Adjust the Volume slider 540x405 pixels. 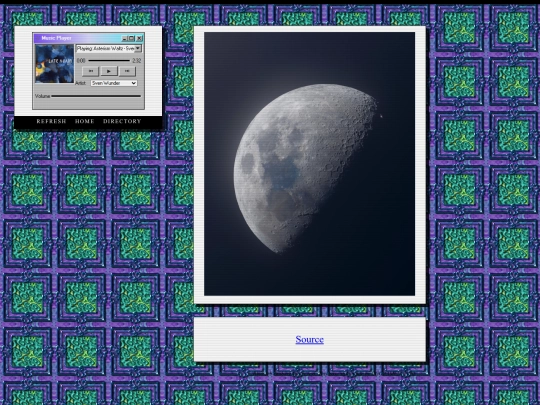pos(96,96)
